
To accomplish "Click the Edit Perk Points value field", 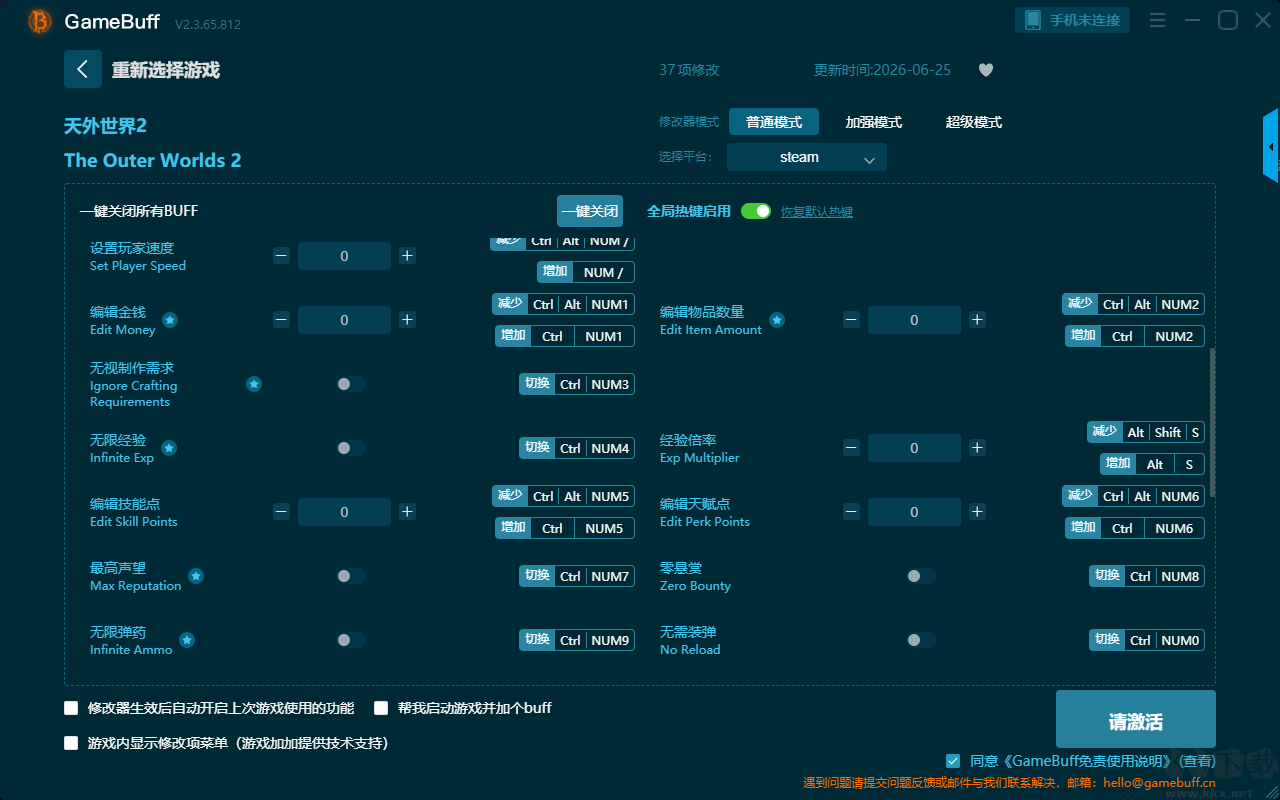I will click(x=914, y=512).
